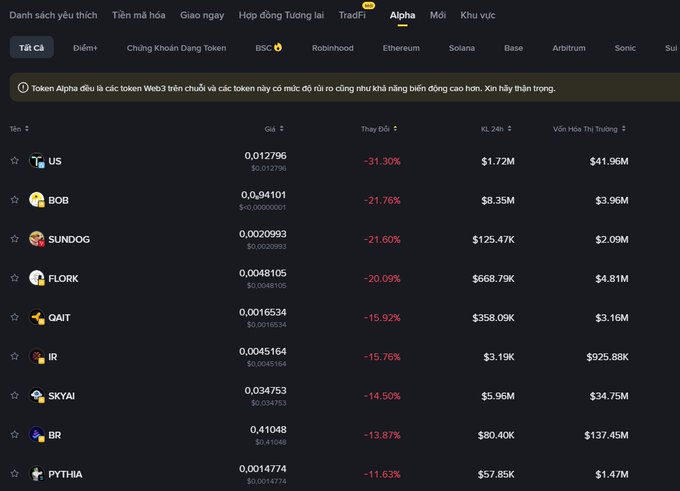
Task: Click the PYTHIA token name
Action: (65, 474)
